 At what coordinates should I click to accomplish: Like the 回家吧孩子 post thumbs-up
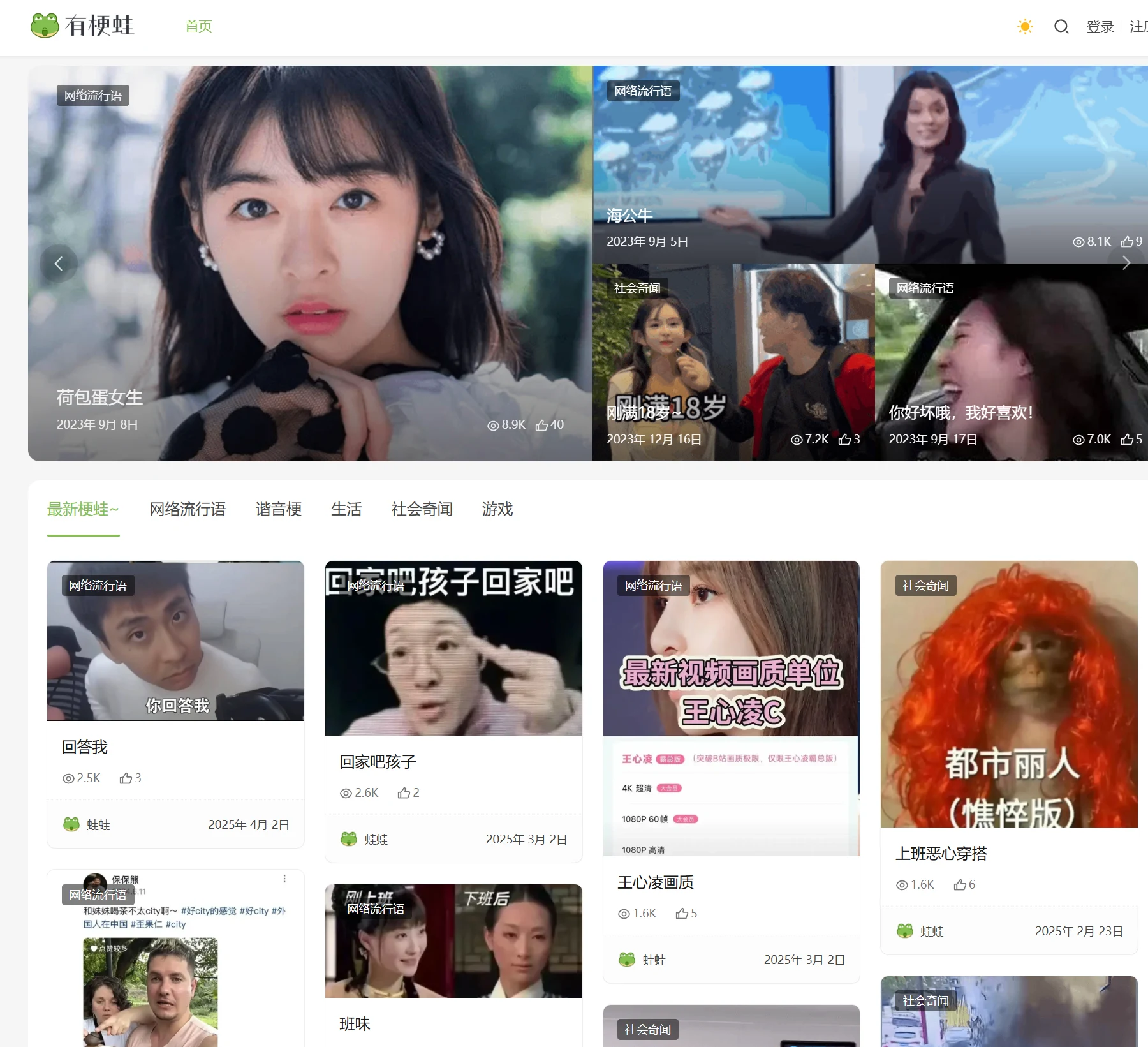(404, 793)
